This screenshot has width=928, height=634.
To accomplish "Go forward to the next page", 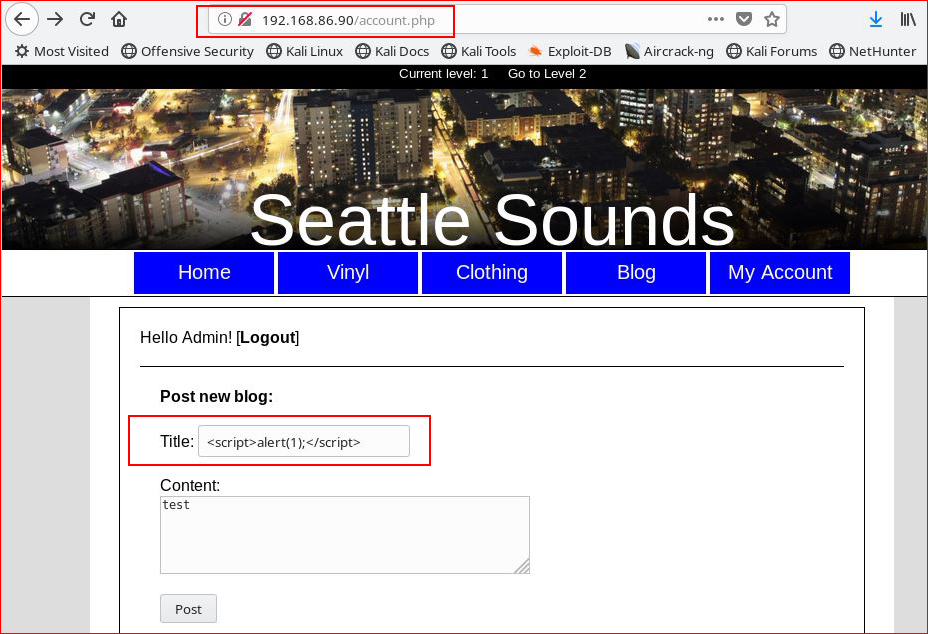I will pos(55,20).
